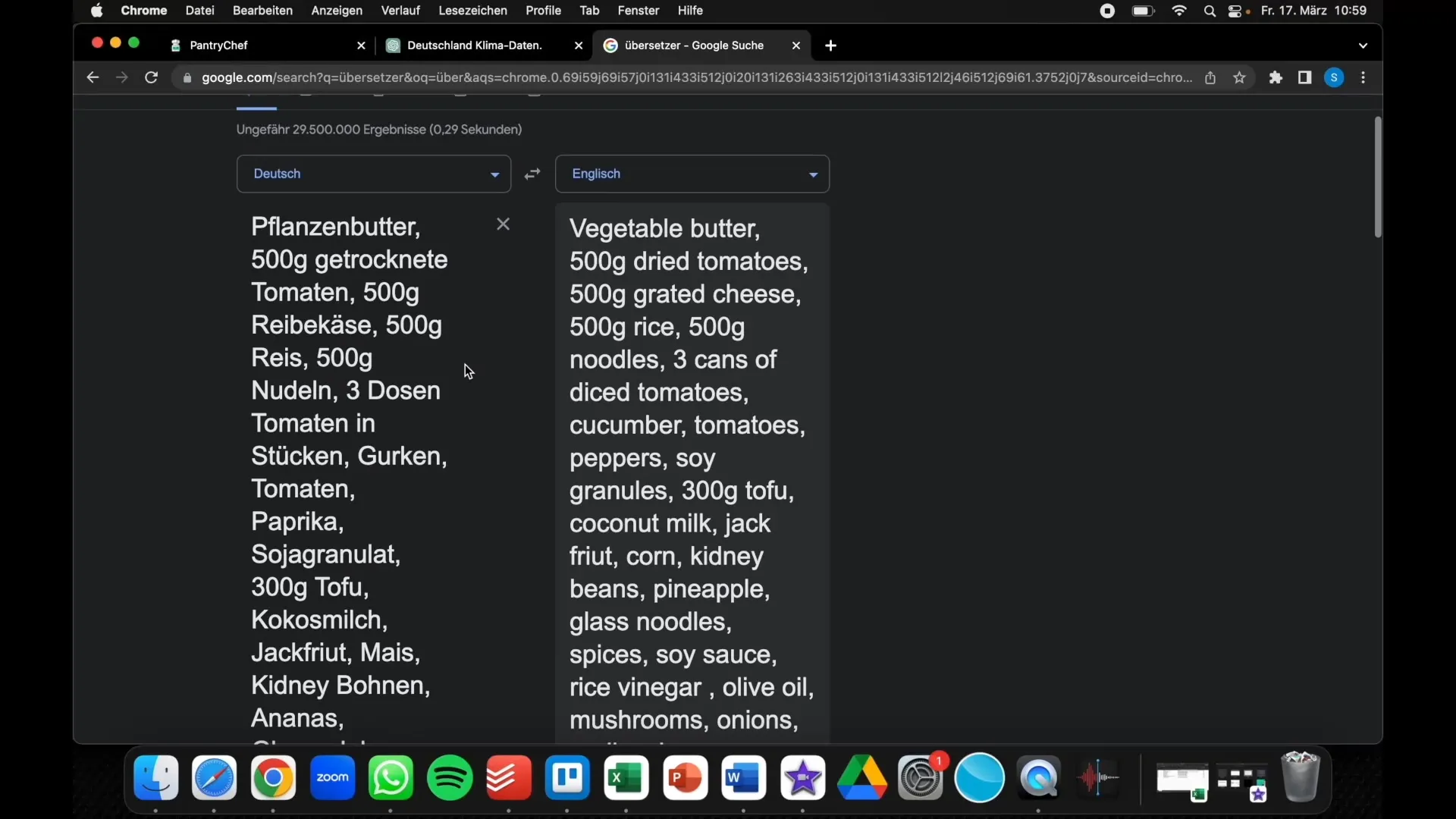Click the address bar URL
Image resolution: width=1456 pixels, height=819 pixels.
coord(696,77)
